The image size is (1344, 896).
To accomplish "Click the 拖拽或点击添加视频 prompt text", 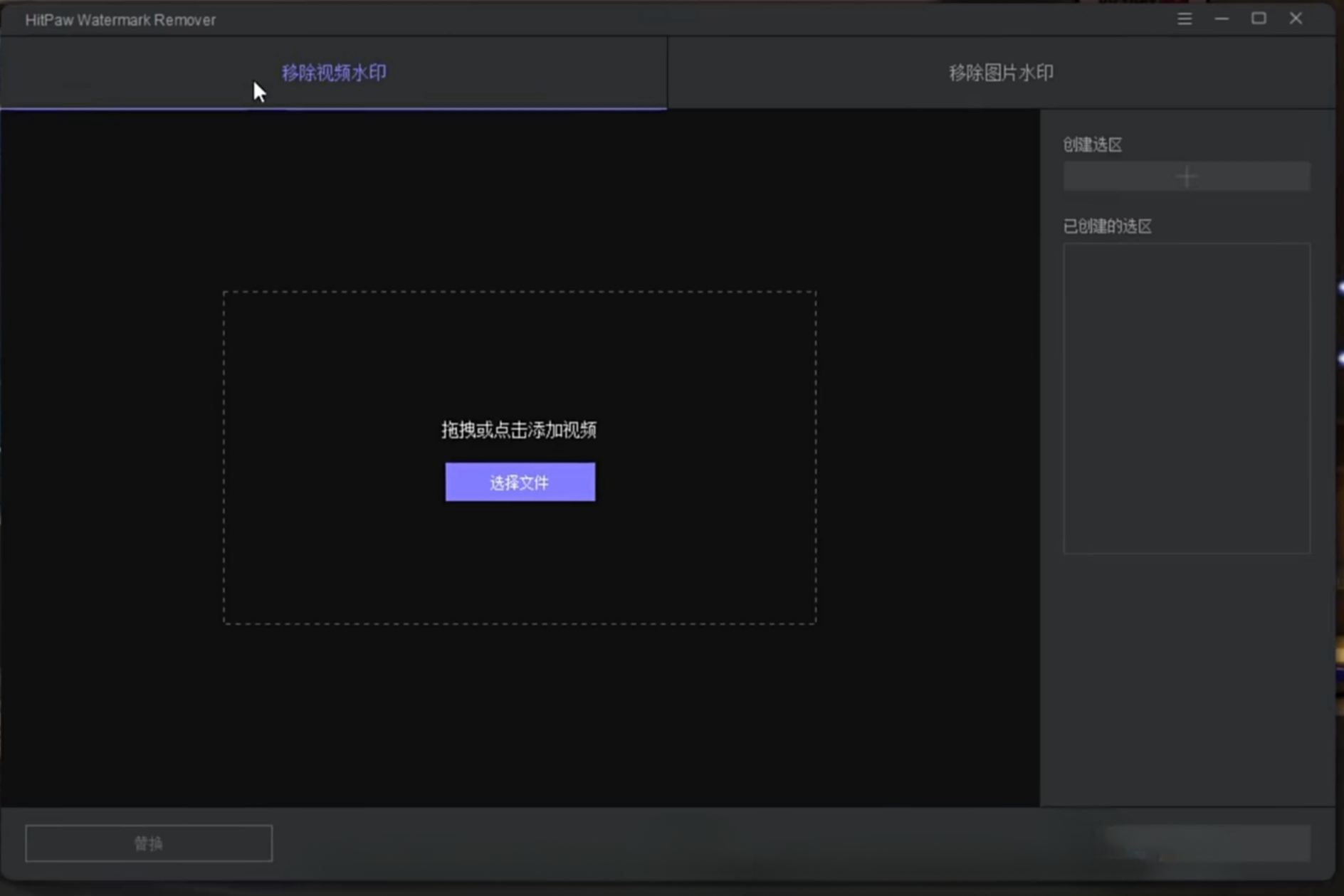I will pos(519,430).
